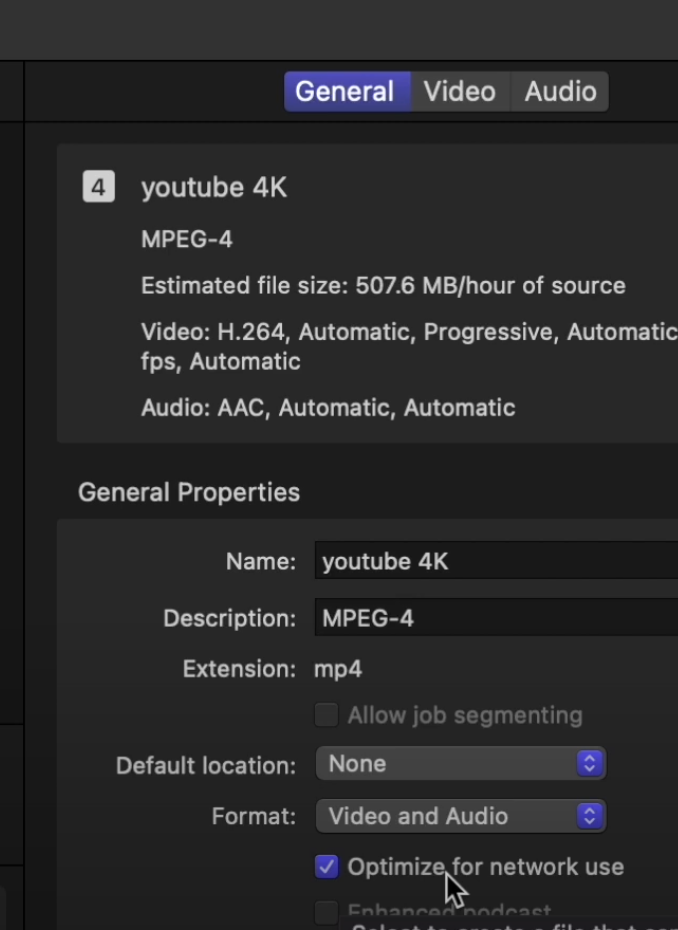Click Estimated file size text
The width and height of the screenshot is (678, 930).
383,286
